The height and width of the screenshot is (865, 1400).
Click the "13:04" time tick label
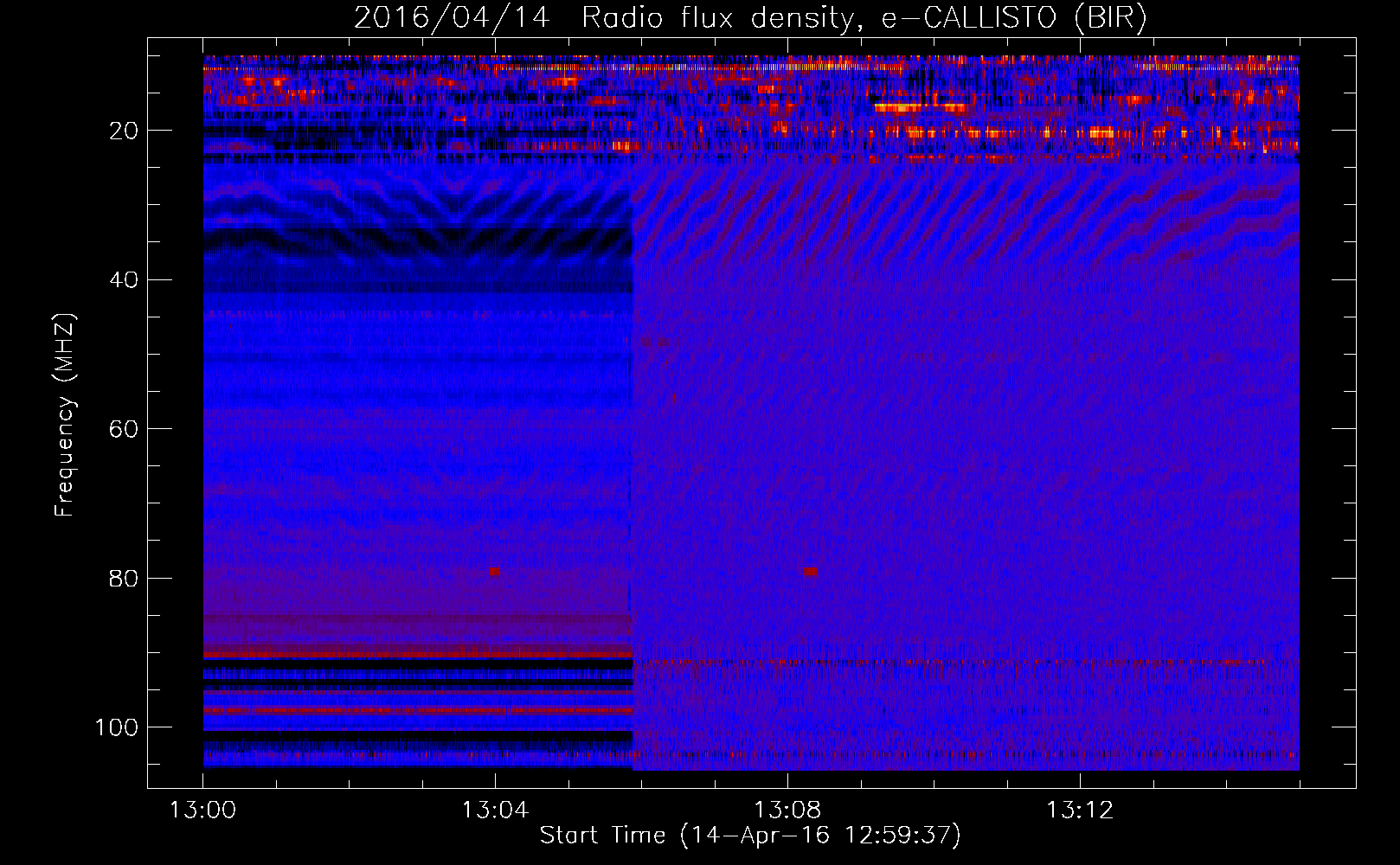click(x=495, y=811)
